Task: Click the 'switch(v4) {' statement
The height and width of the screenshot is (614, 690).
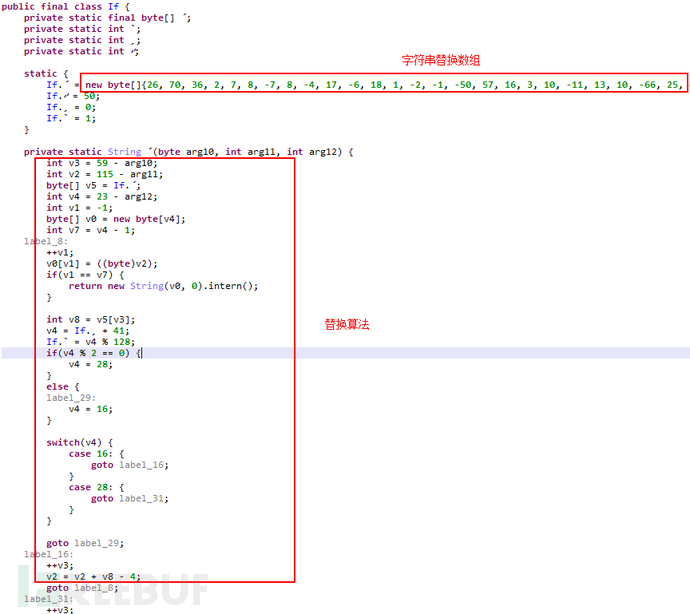Action: 80,443
